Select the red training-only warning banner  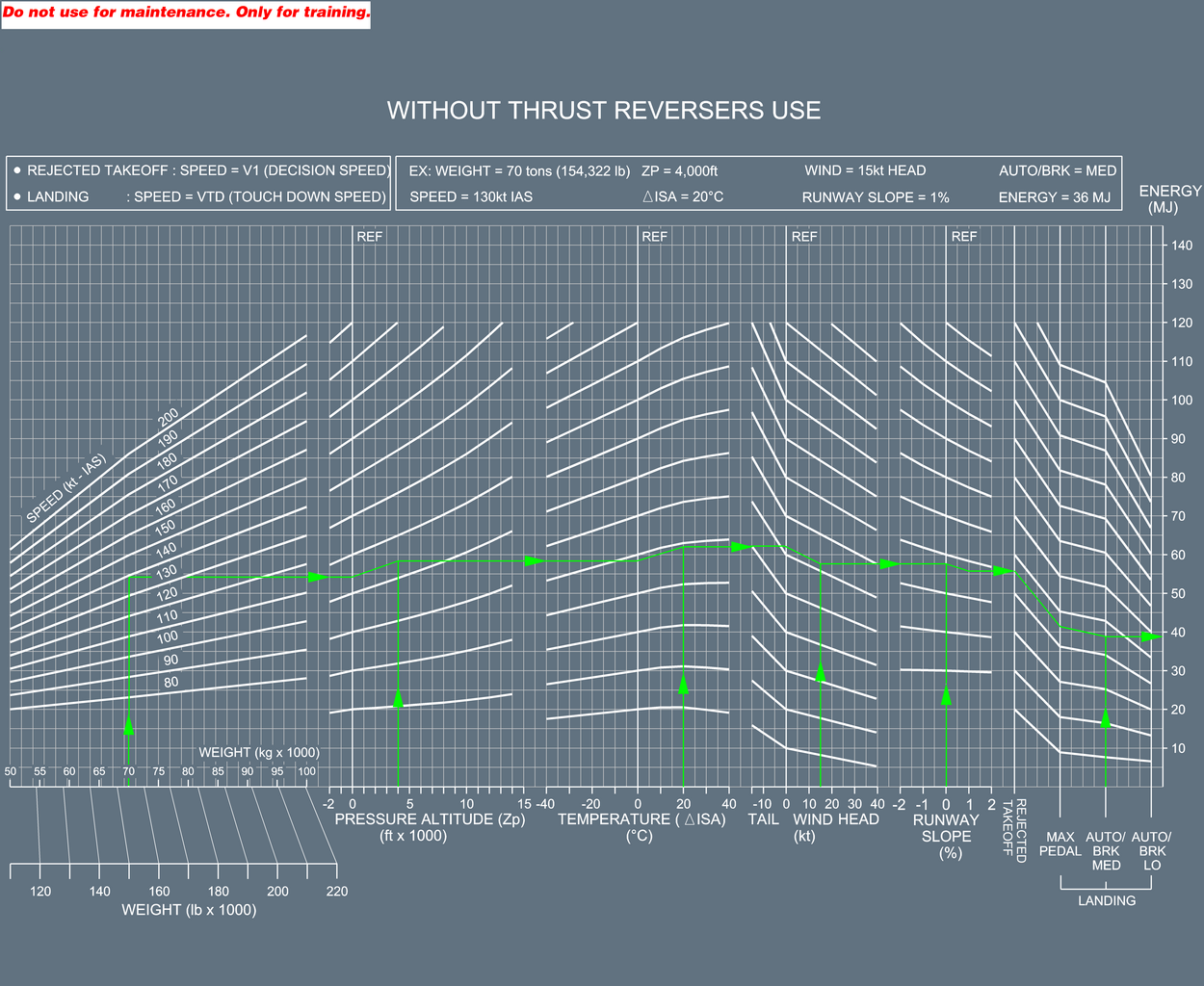pos(186,13)
